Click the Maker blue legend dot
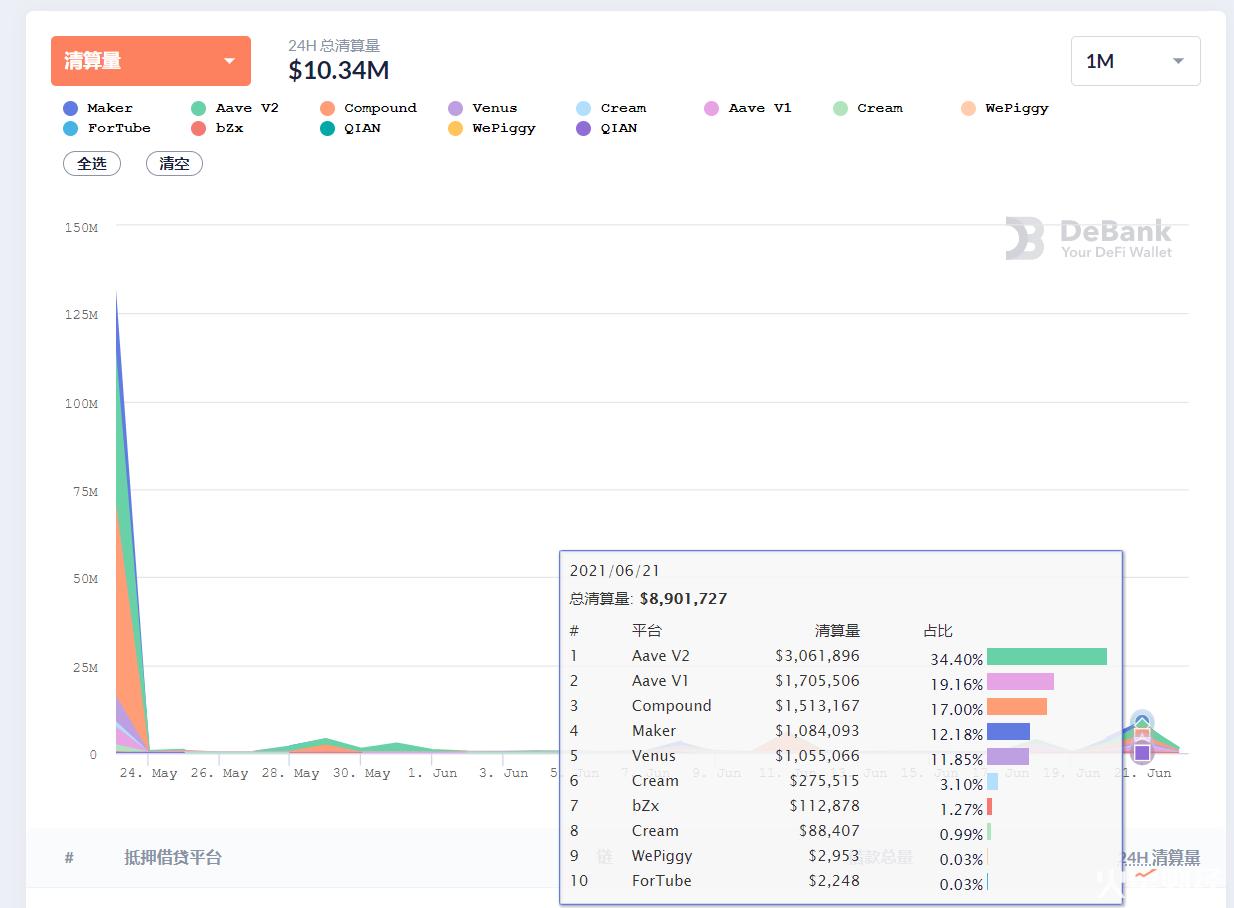1234x908 pixels. (x=70, y=108)
